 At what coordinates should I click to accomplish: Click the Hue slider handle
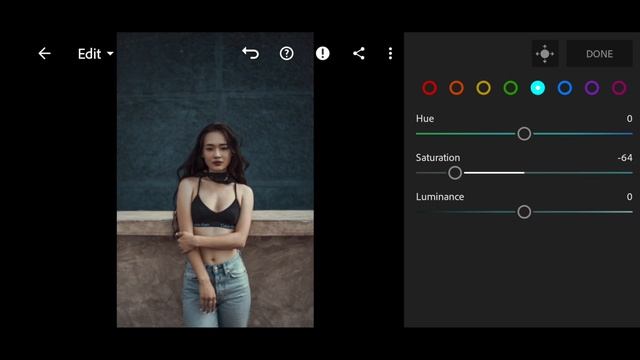click(x=524, y=134)
